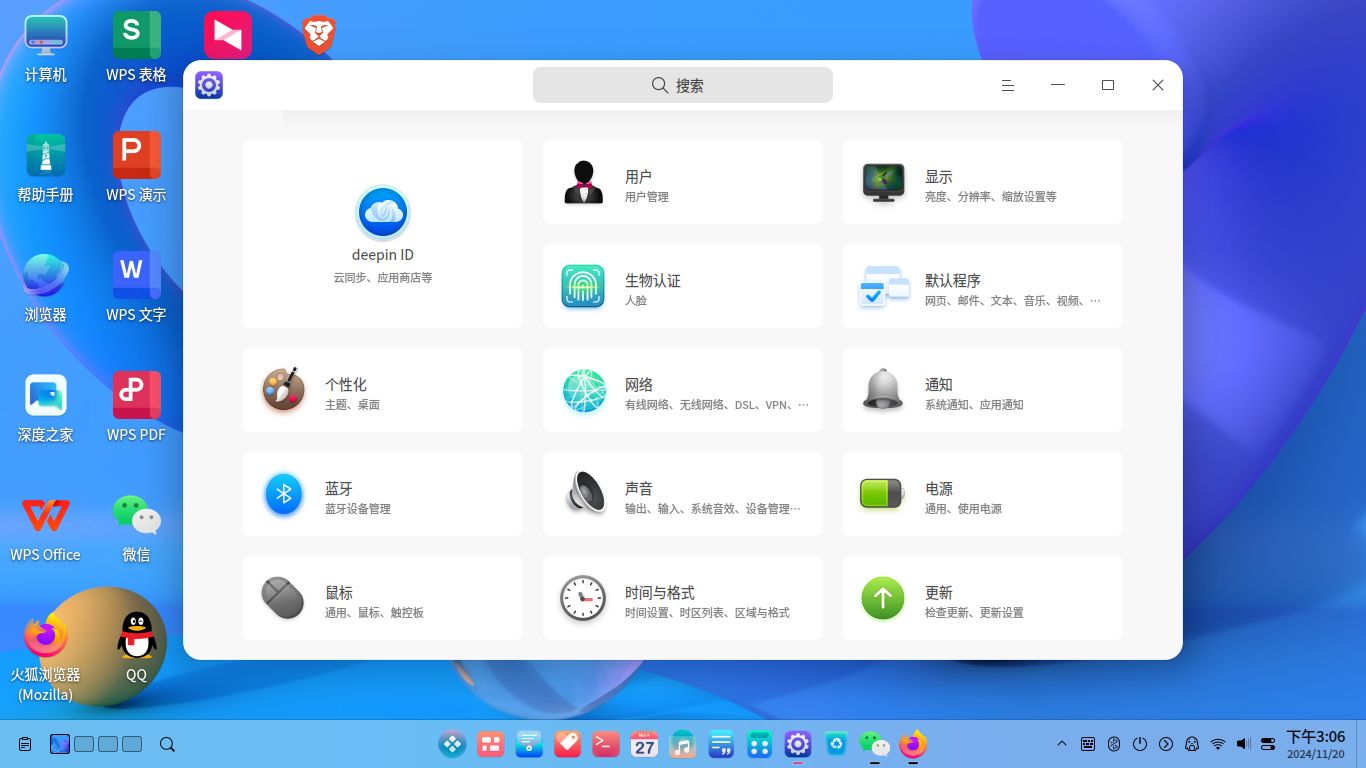Screen dimensions: 1366x768
Task: Select the 微信 desktop icon
Action: click(x=136, y=528)
